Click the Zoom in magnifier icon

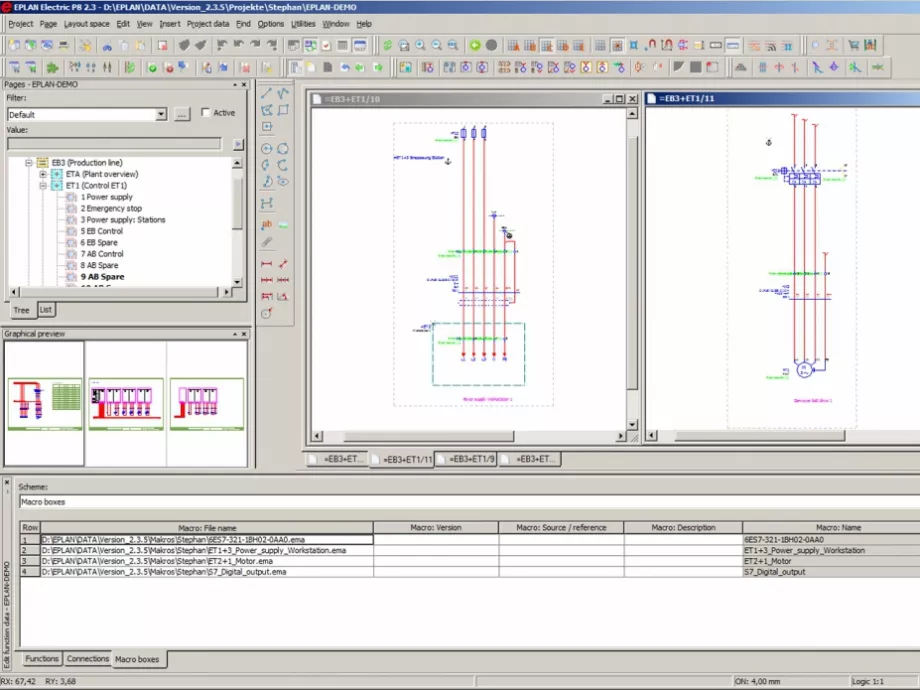tap(420, 45)
